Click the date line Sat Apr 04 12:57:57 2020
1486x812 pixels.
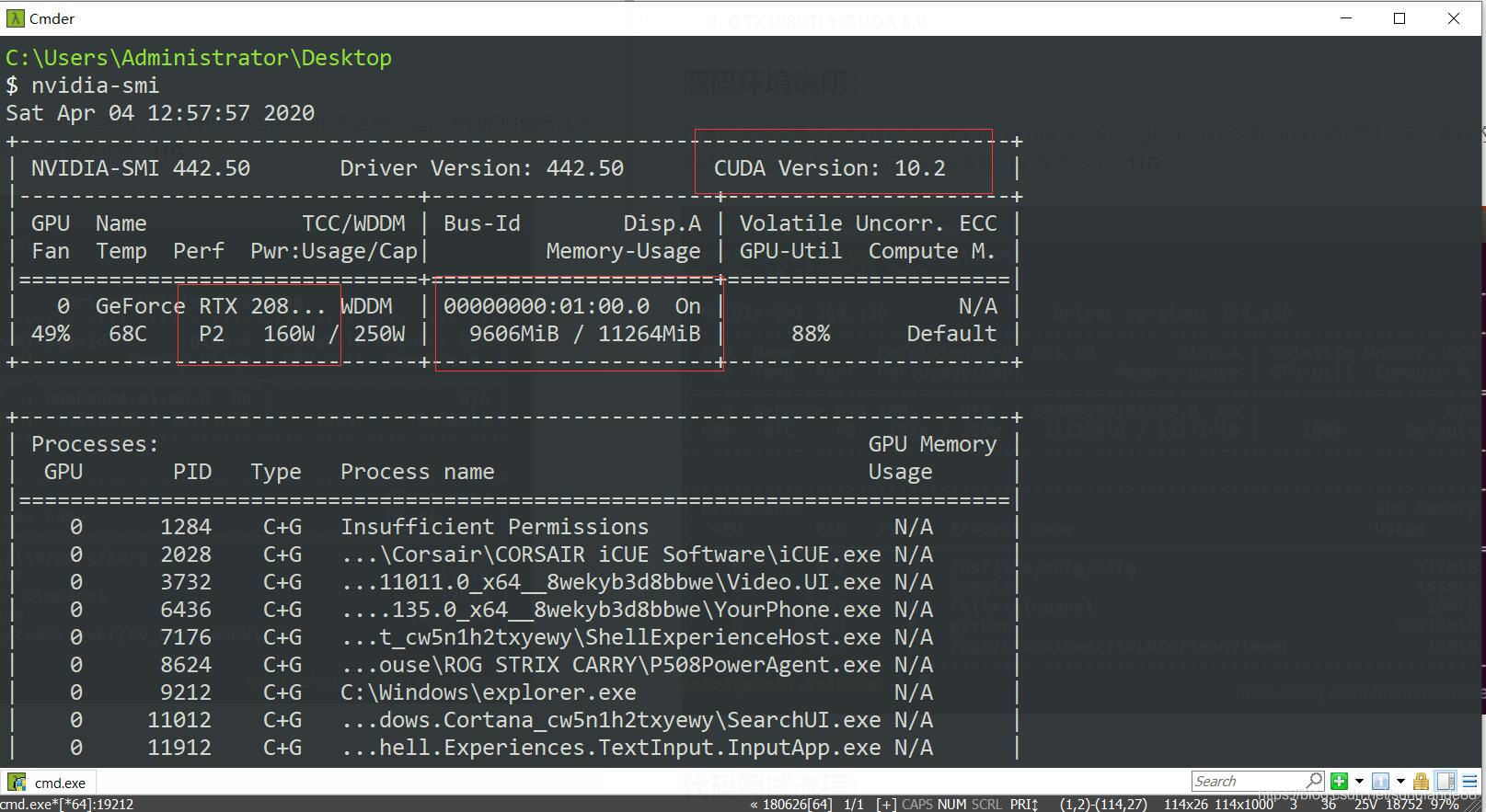(x=160, y=113)
